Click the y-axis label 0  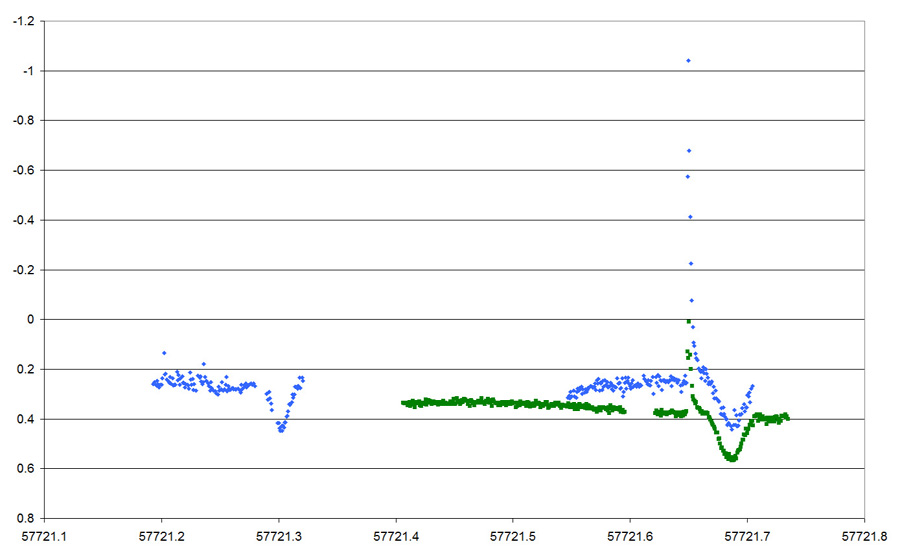31,320
